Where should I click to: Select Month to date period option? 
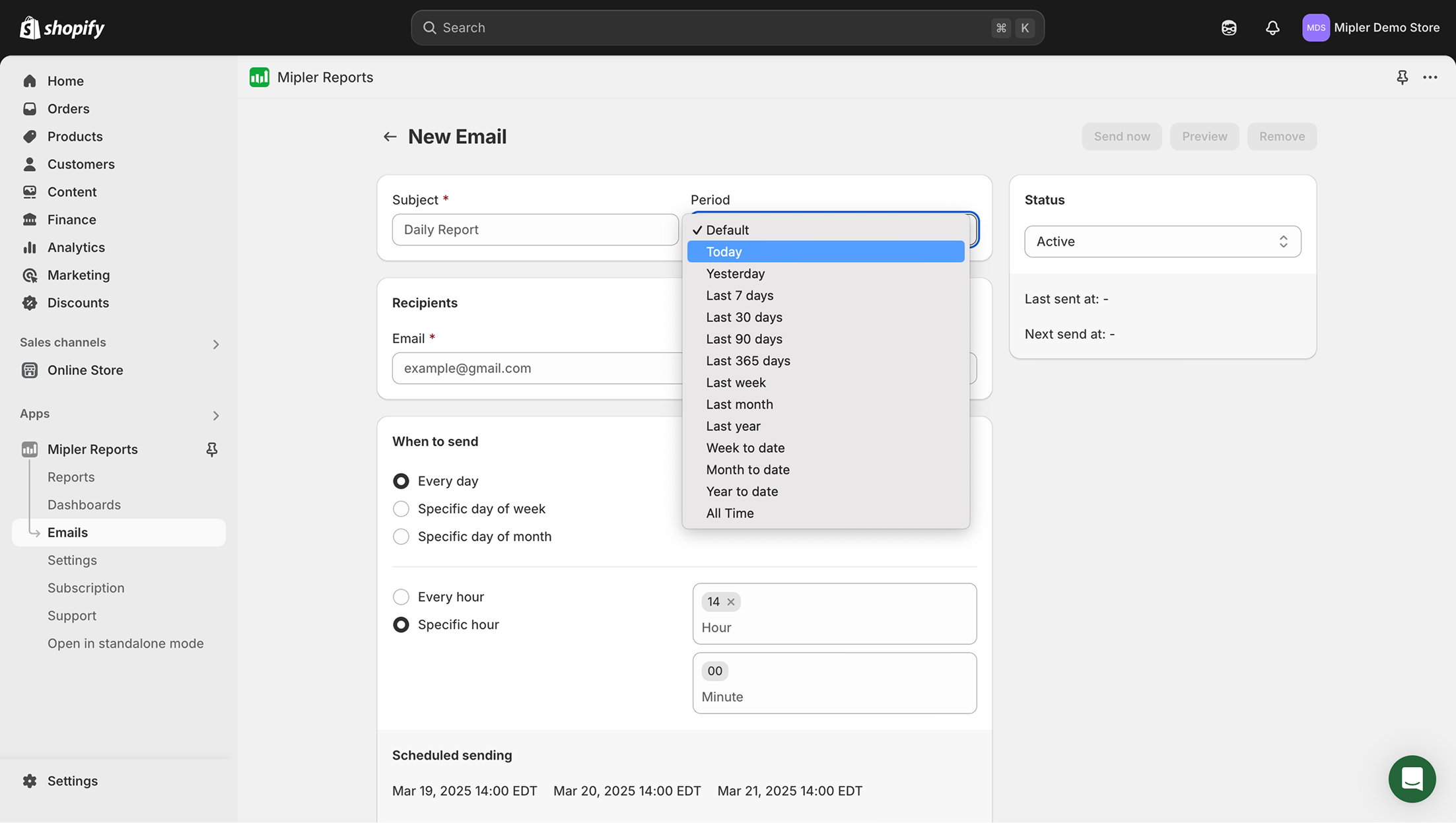pyautogui.click(x=747, y=470)
